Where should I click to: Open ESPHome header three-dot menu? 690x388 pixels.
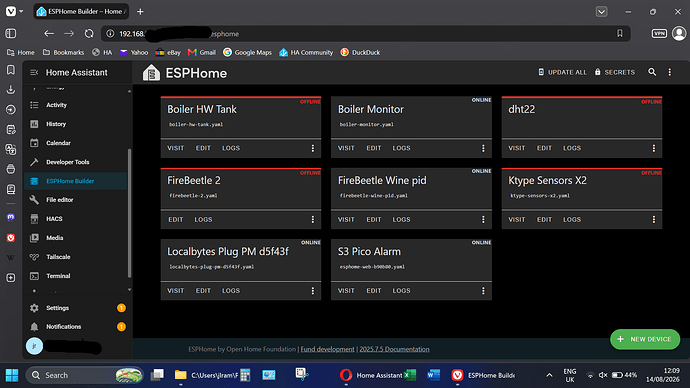point(670,72)
